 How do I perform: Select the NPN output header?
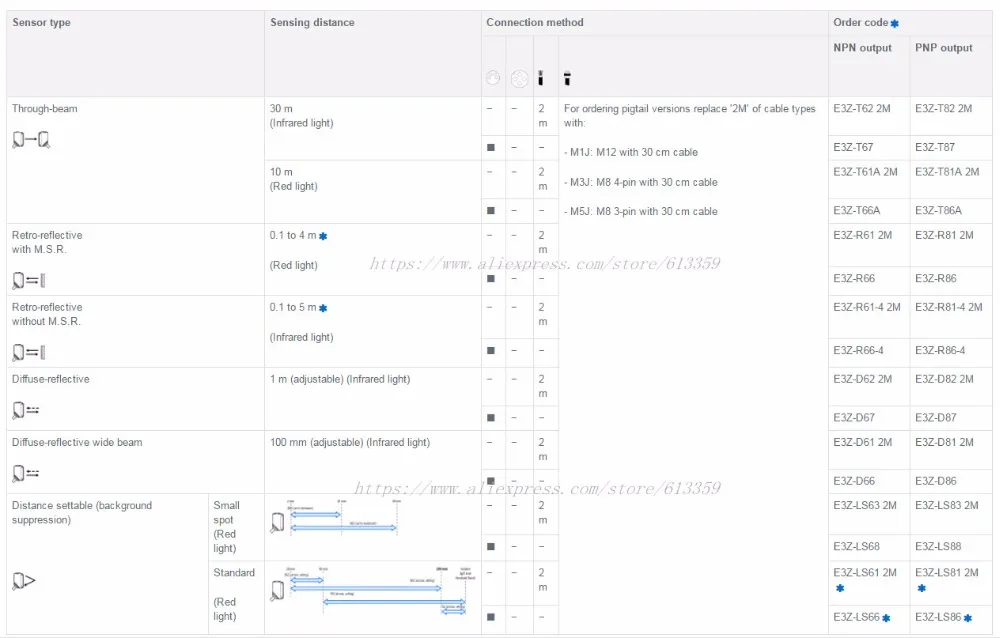[862, 48]
